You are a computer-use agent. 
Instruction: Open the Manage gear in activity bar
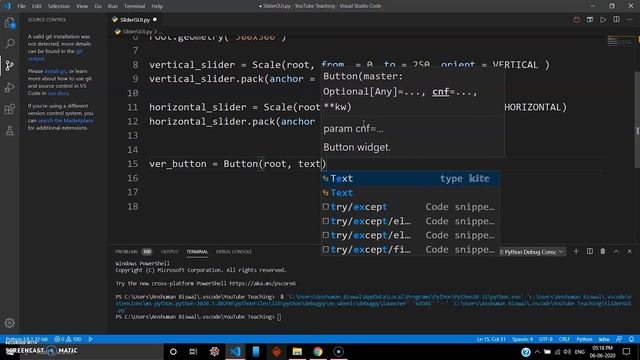coord(9,323)
